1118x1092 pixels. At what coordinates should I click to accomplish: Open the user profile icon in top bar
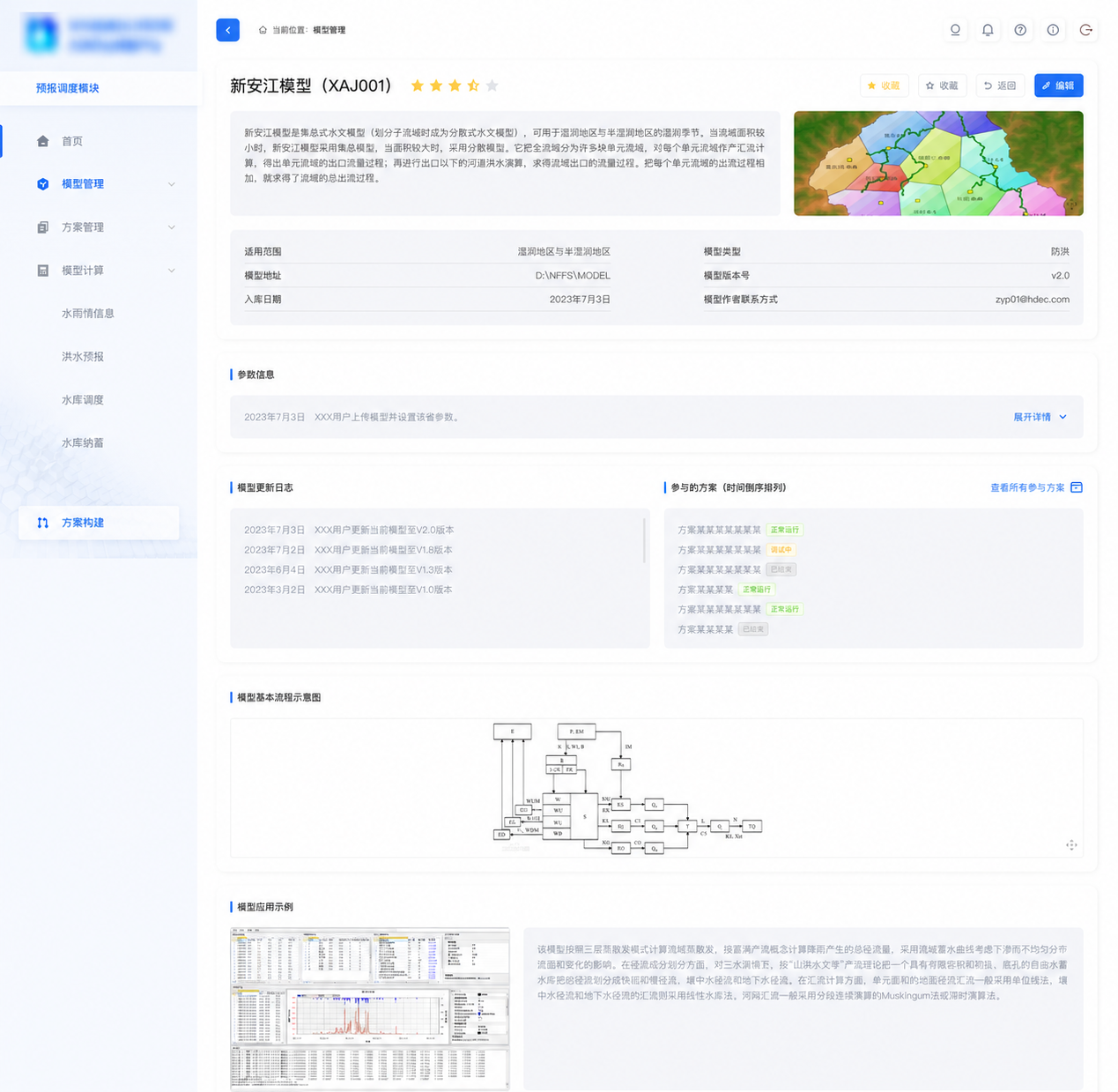coord(955,30)
